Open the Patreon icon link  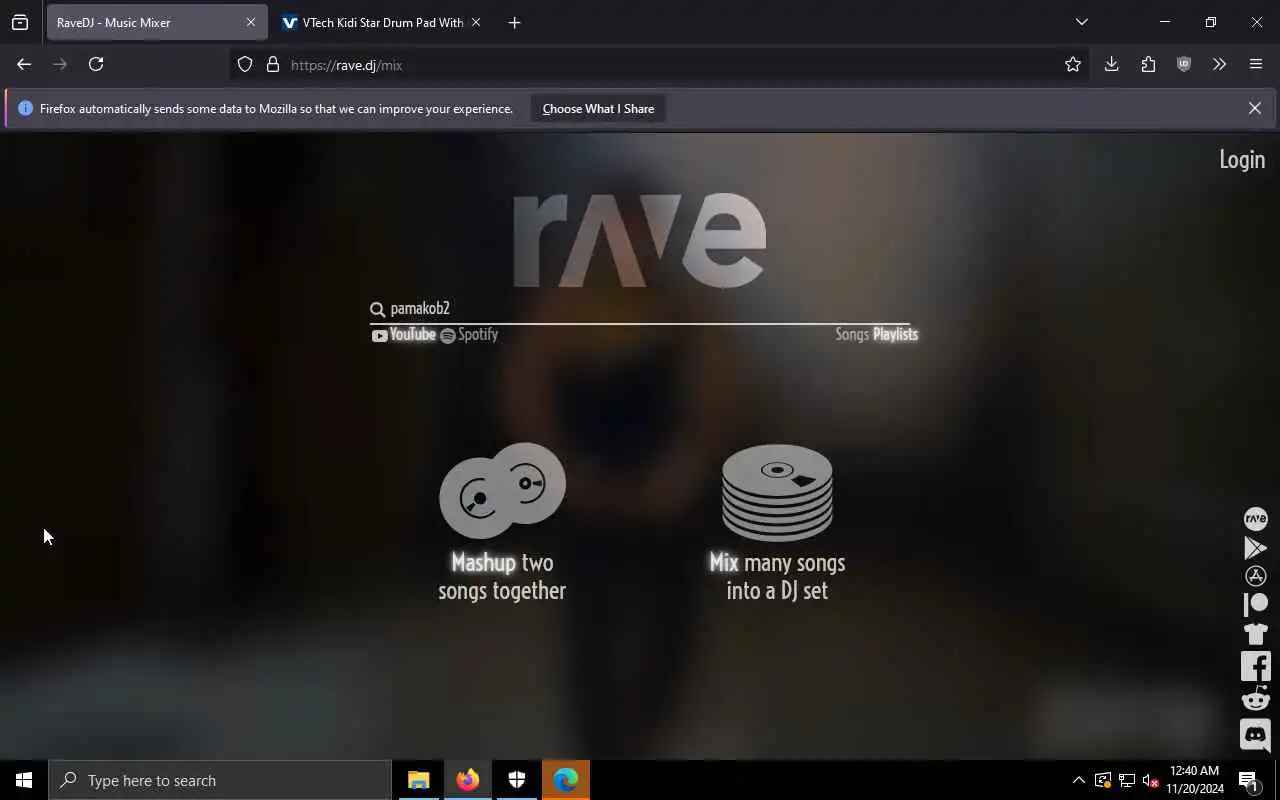[1255, 604]
